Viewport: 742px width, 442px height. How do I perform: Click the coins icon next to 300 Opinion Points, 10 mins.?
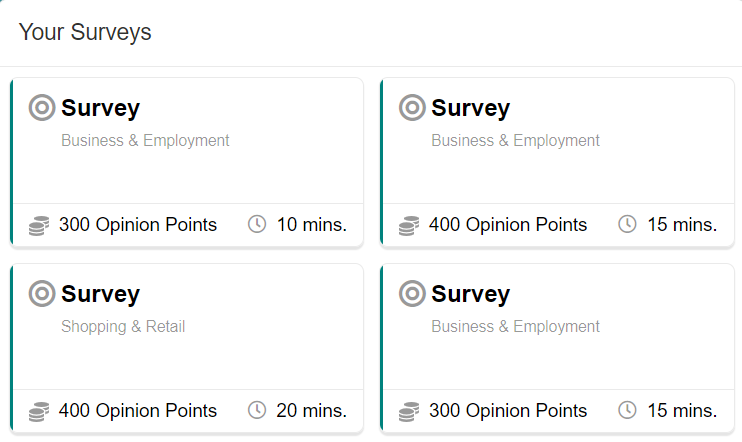[39, 225]
